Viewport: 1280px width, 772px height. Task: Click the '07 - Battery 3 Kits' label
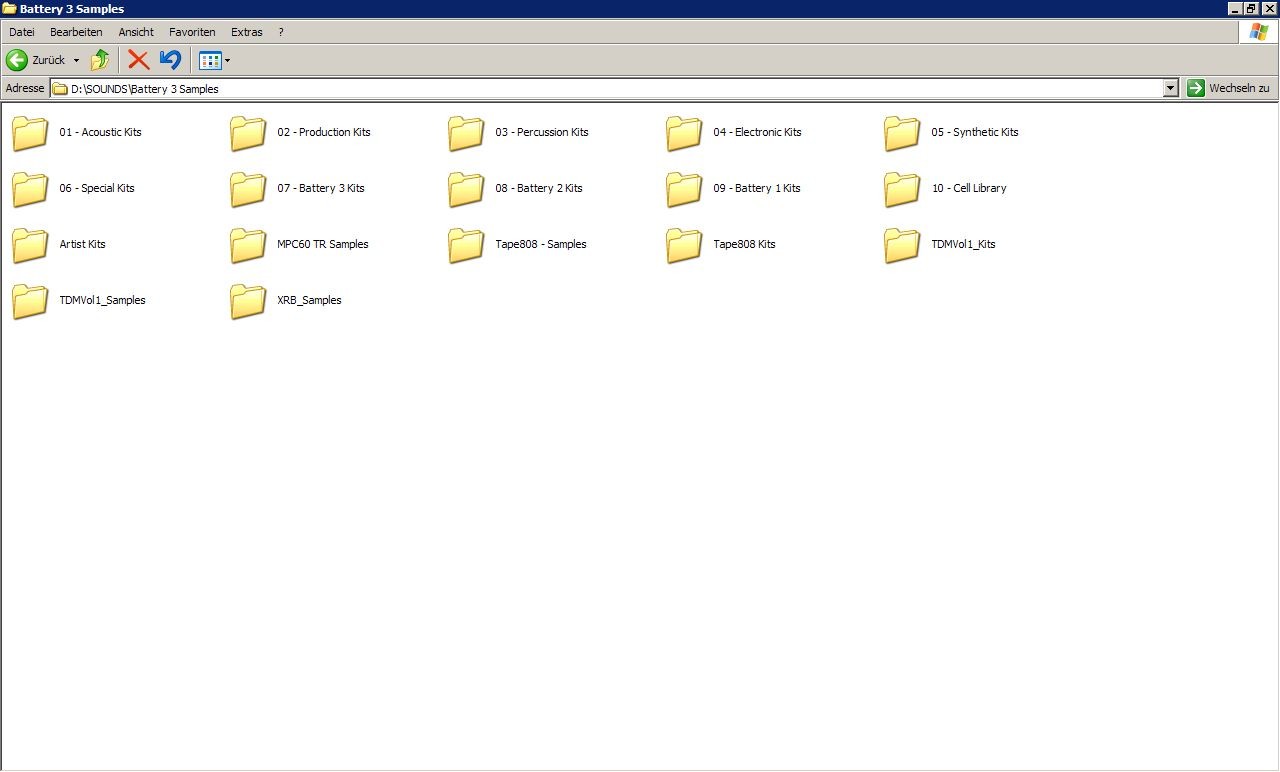321,188
